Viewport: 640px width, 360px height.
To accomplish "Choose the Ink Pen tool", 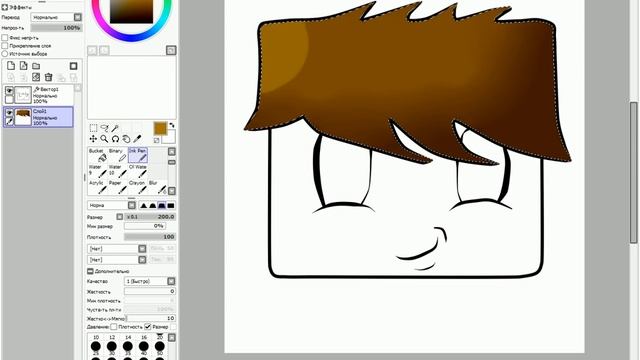I will pos(138,155).
